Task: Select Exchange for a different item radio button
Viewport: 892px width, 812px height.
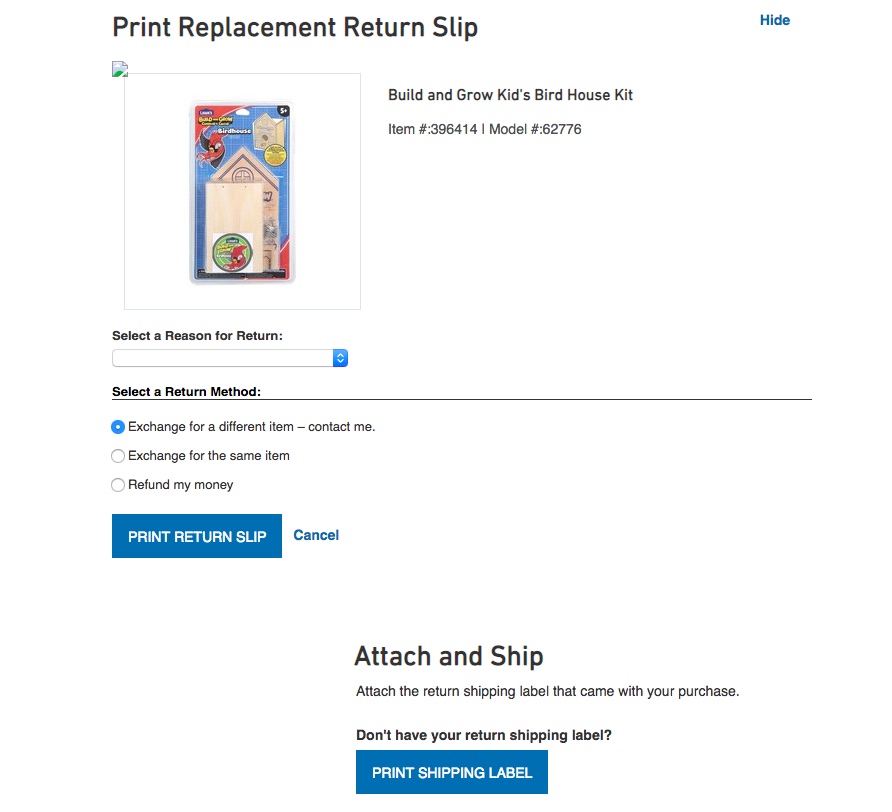Action: 119,427
